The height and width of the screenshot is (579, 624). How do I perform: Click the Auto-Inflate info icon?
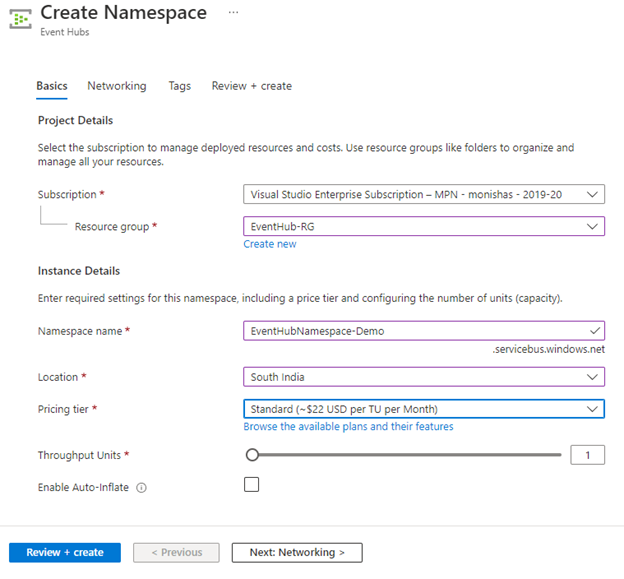(141, 487)
